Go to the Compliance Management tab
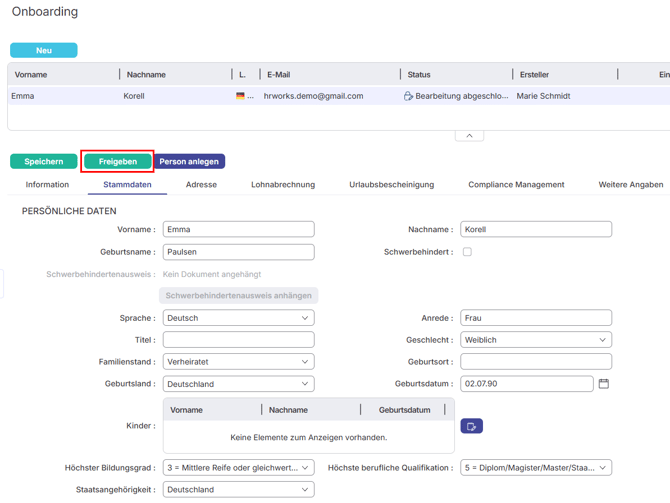This screenshot has height=503, width=670. coord(516,185)
